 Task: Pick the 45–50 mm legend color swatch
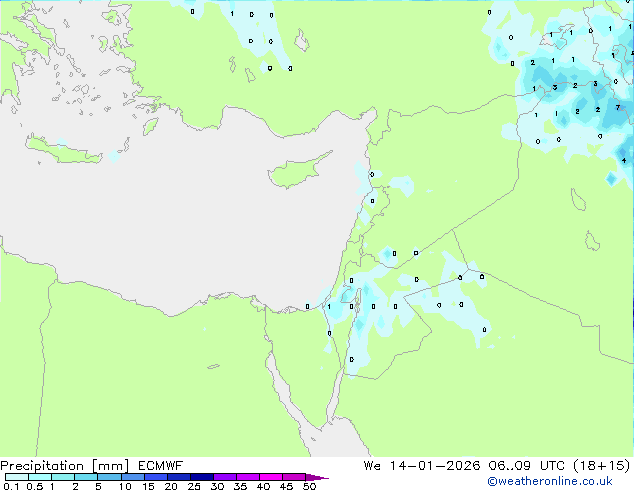294,477
